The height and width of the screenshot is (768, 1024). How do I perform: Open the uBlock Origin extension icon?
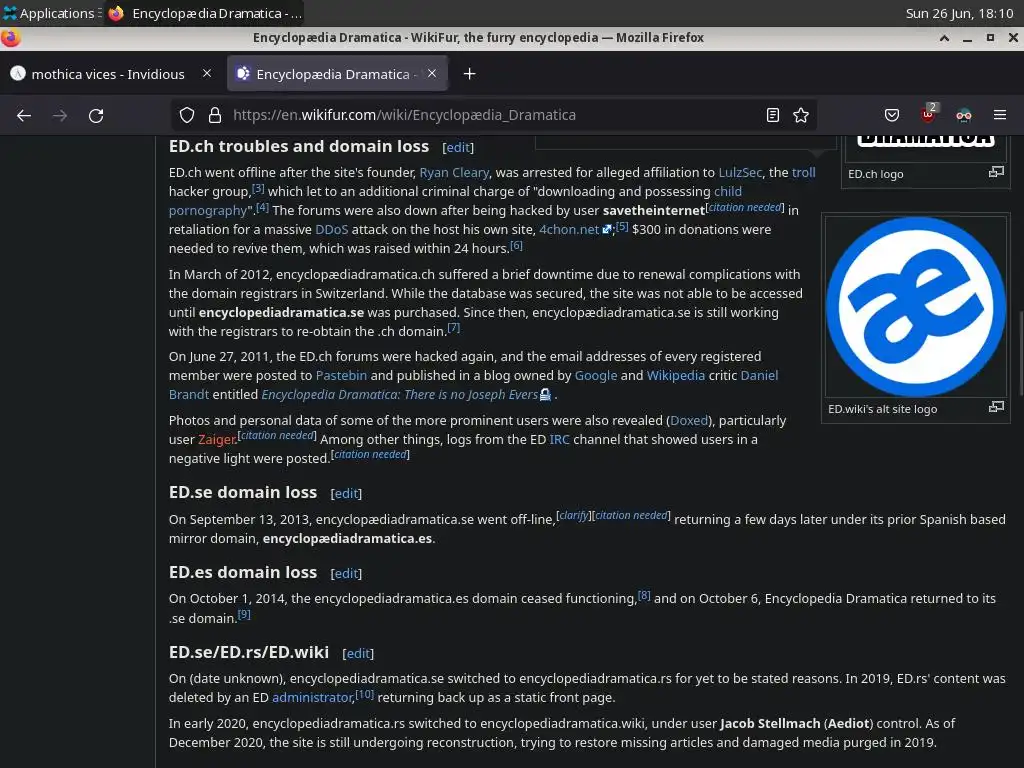(x=928, y=114)
